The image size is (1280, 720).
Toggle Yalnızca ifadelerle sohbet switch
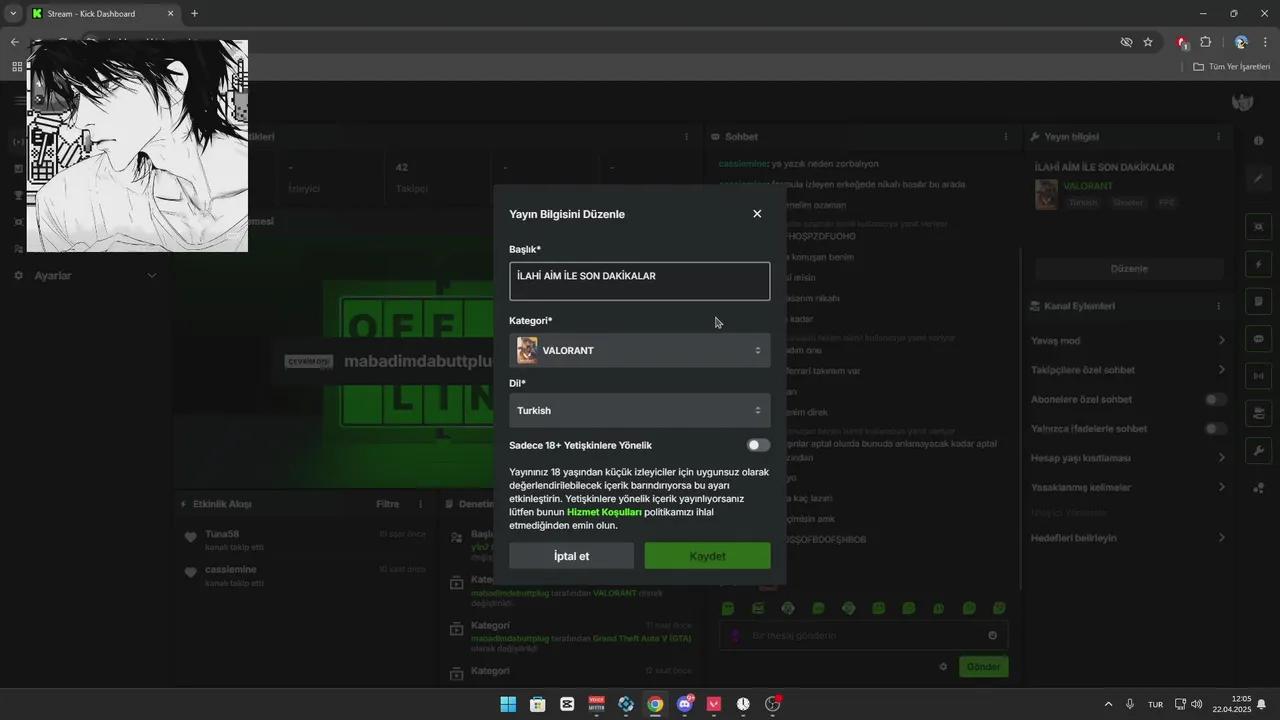[1215, 428]
